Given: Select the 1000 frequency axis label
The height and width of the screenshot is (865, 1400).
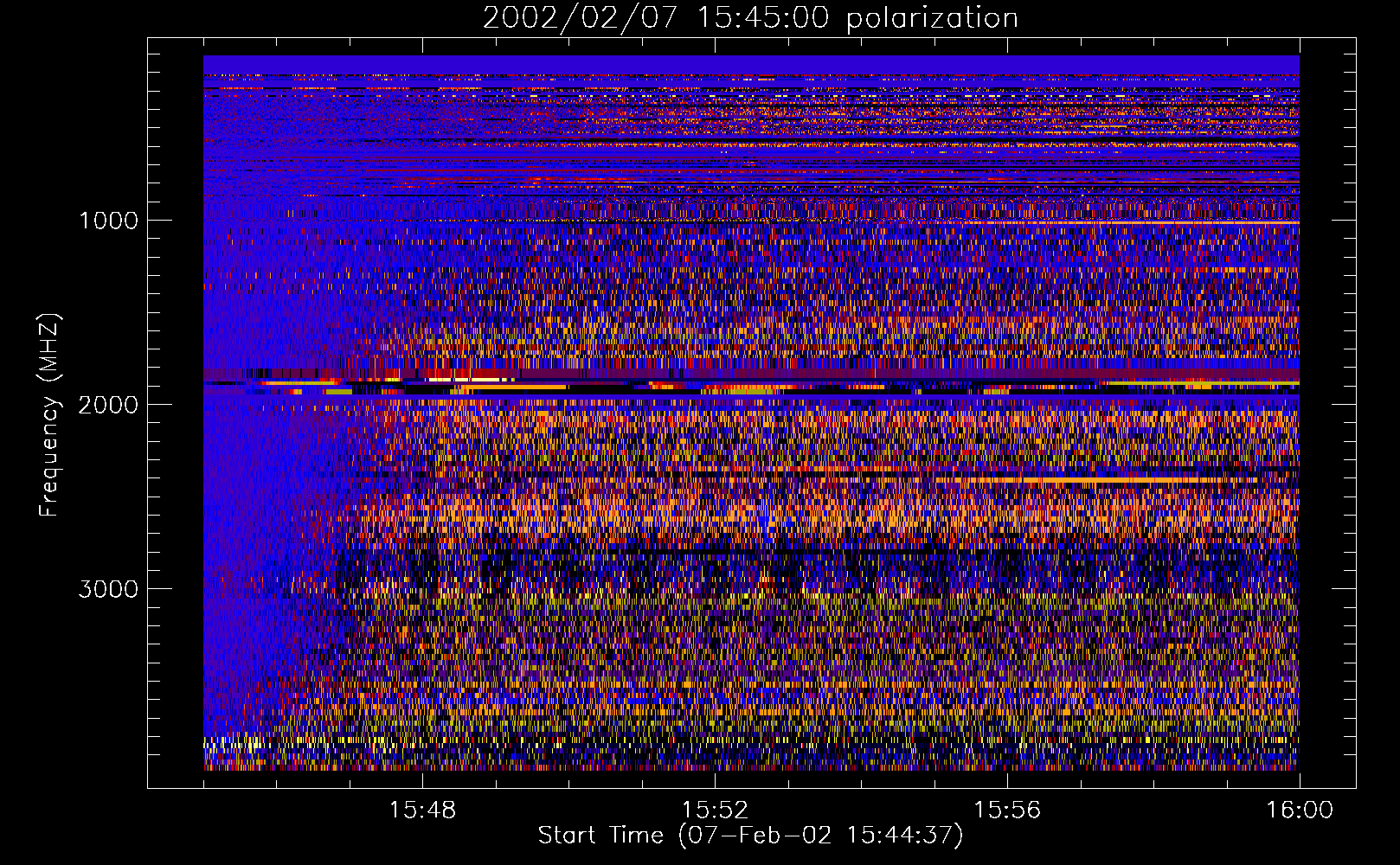Looking at the screenshot, I should [x=108, y=221].
